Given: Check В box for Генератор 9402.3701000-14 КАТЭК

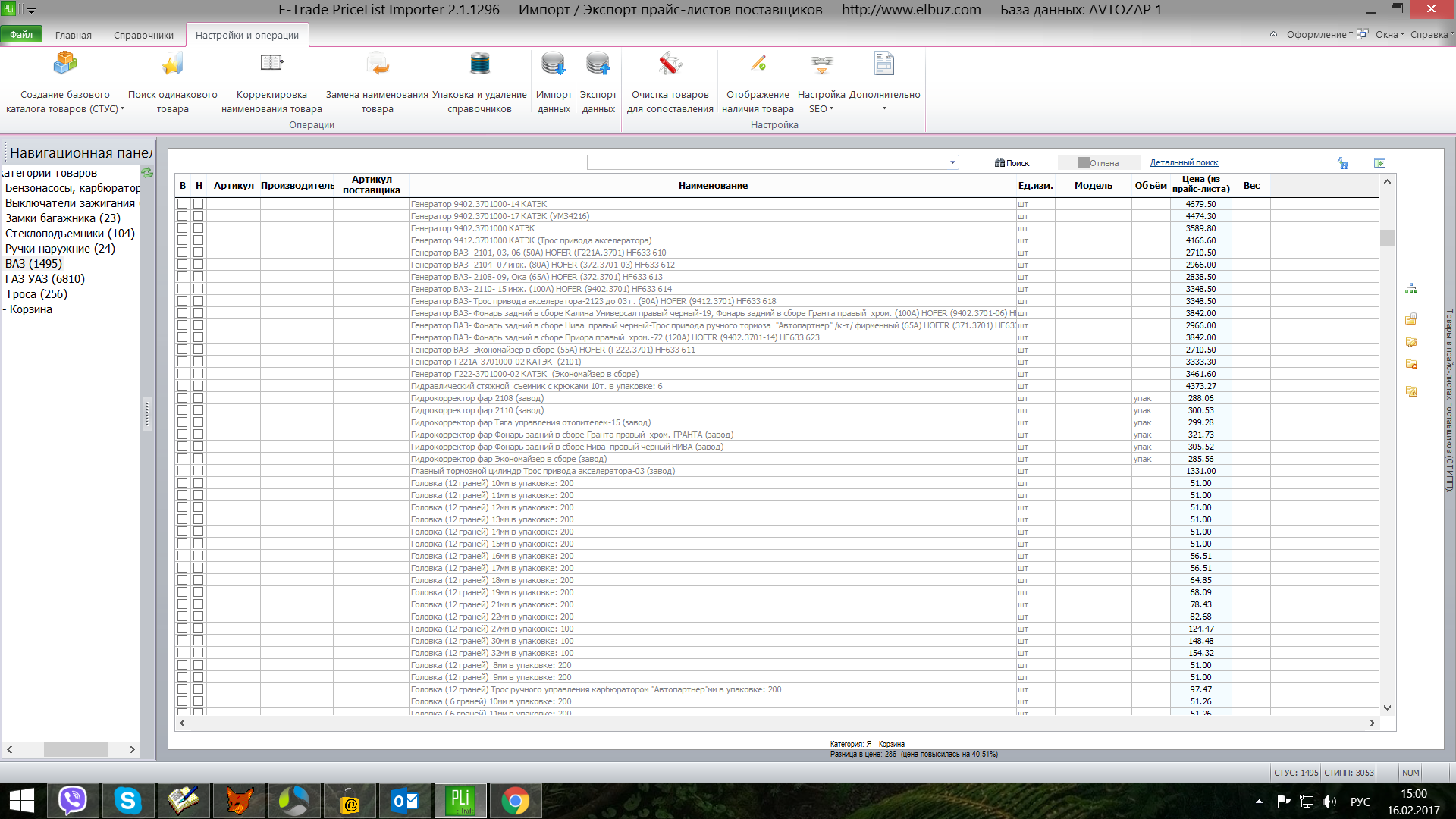Looking at the screenshot, I should tap(182, 204).
